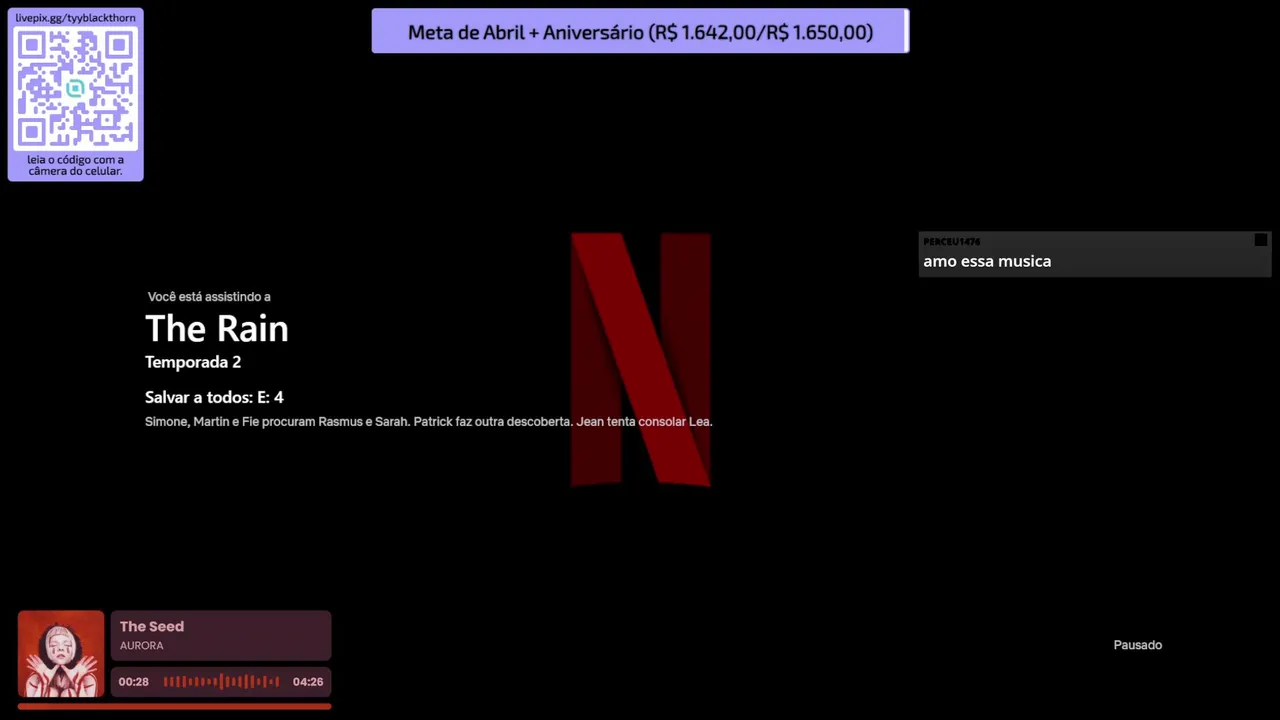Click 'Você está assistindo a' label
1280x720 pixels.
click(209, 297)
